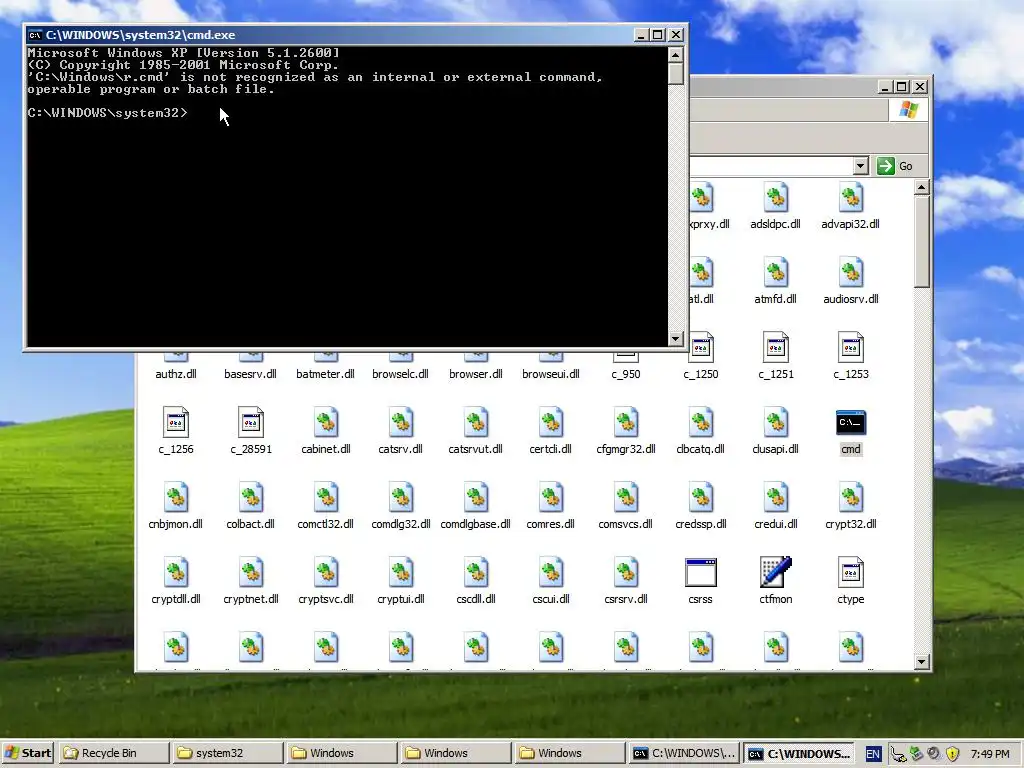Select the crypt32.dll file icon
The width and height of the screenshot is (1024, 768).
coord(850,498)
